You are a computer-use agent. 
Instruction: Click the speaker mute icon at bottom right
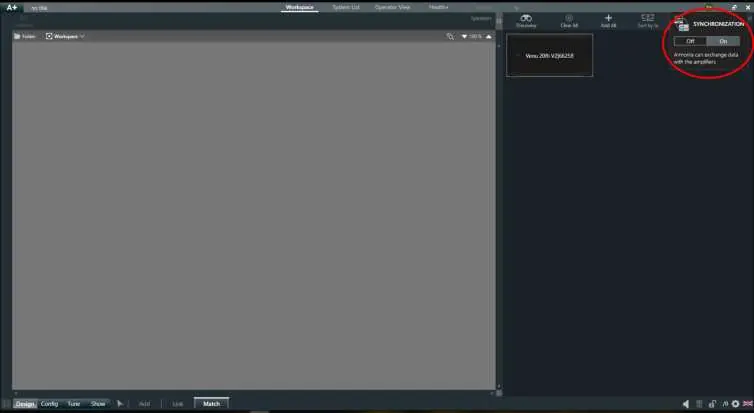[x=686, y=404]
